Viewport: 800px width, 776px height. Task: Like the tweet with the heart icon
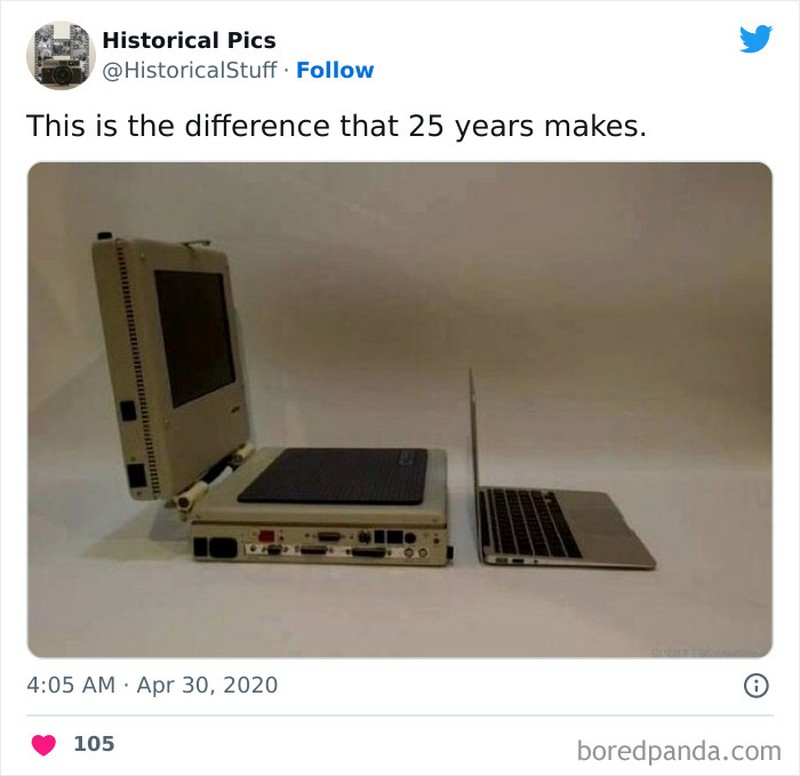44,744
